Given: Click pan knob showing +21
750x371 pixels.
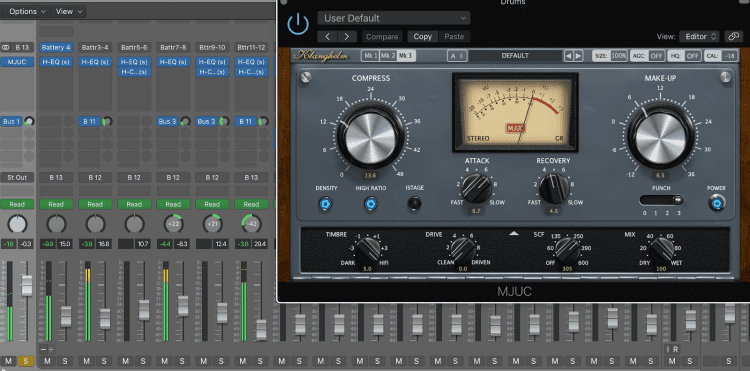Looking at the screenshot, I should coord(212,224).
